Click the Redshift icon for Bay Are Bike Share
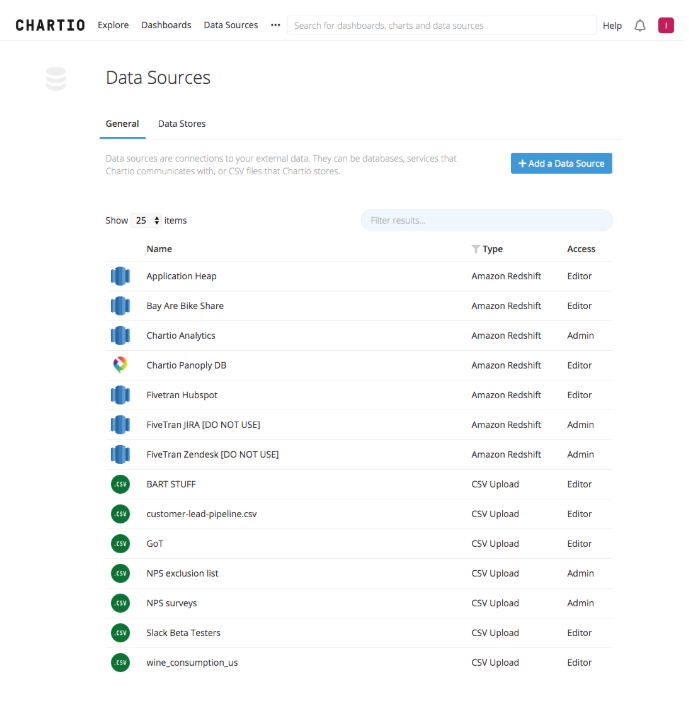This screenshot has height=710, width=689. pyautogui.click(x=120, y=306)
